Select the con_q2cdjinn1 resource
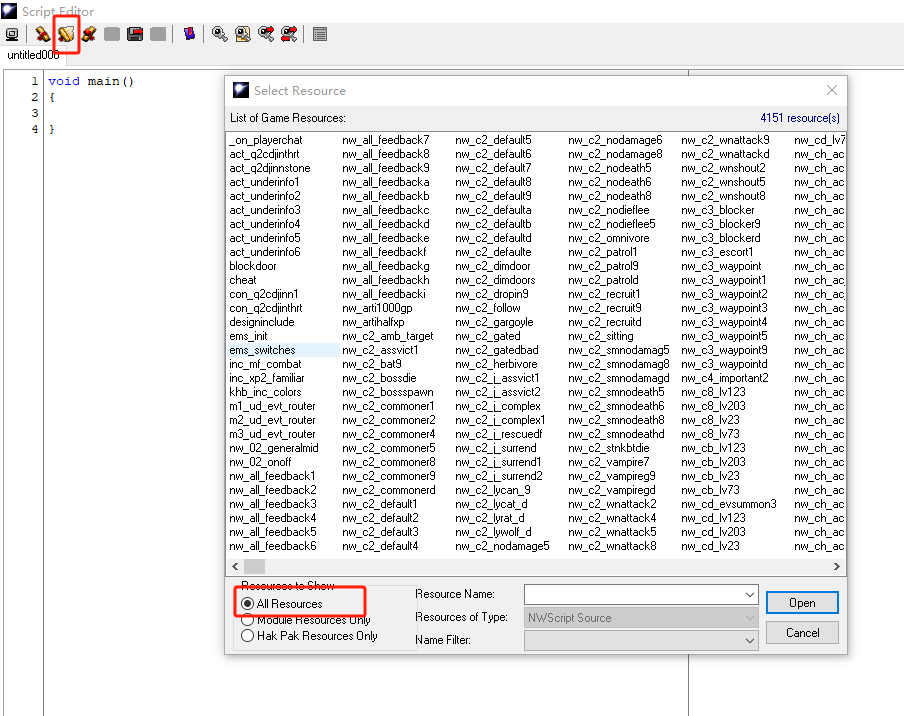904x716 pixels. pyautogui.click(x=263, y=294)
